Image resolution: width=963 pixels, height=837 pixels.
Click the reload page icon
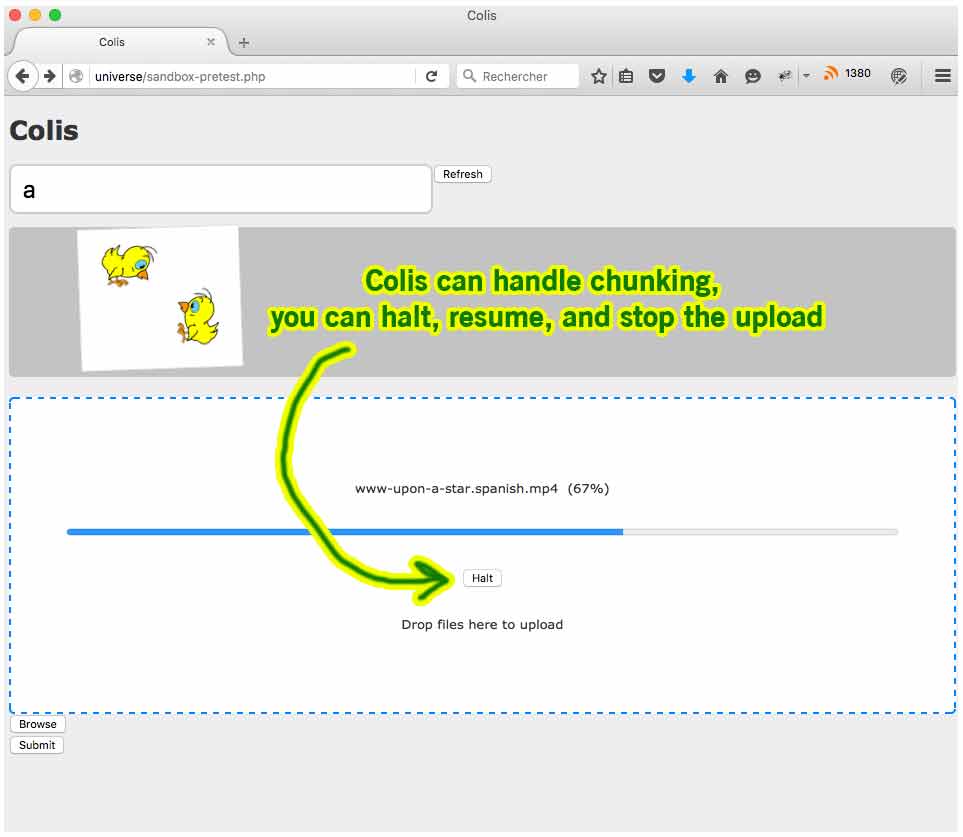point(432,75)
